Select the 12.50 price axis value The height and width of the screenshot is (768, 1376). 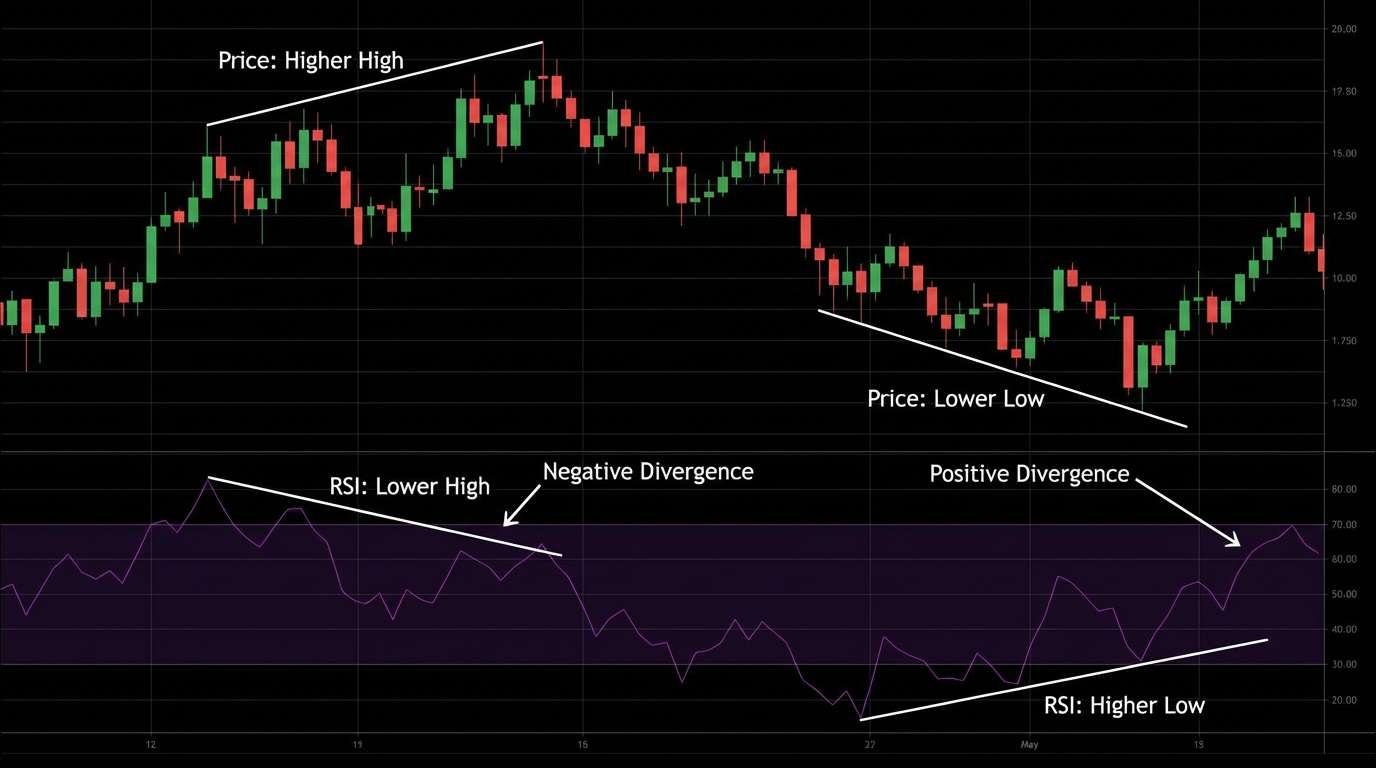pos(1343,216)
